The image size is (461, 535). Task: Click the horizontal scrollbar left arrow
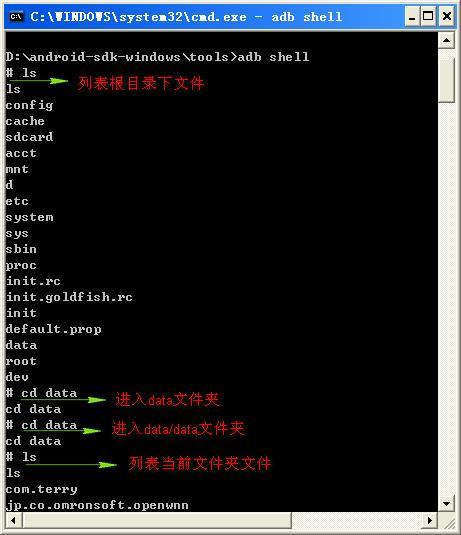coord(14,521)
